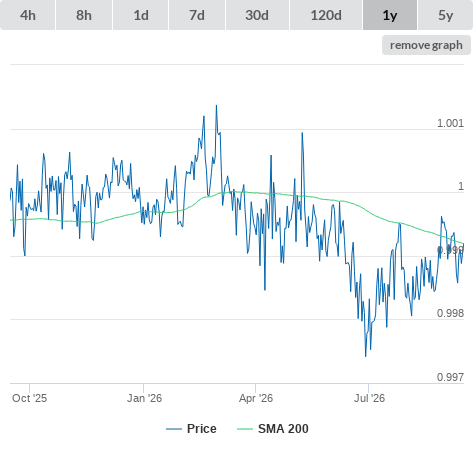Show the 30d price range

[x=257, y=15]
